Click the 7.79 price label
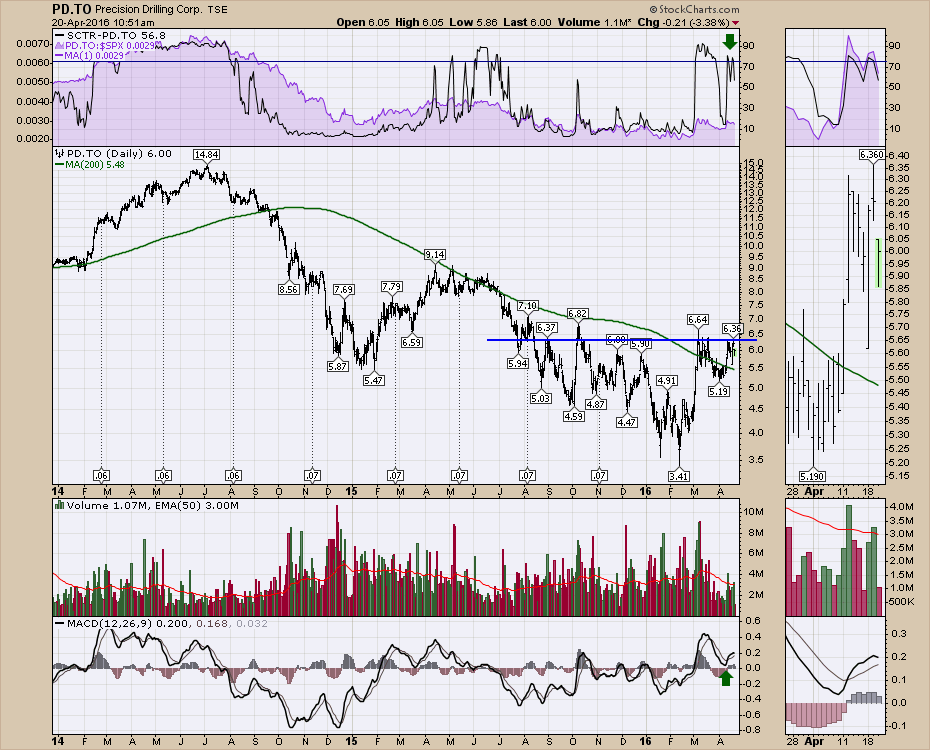 coord(391,286)
